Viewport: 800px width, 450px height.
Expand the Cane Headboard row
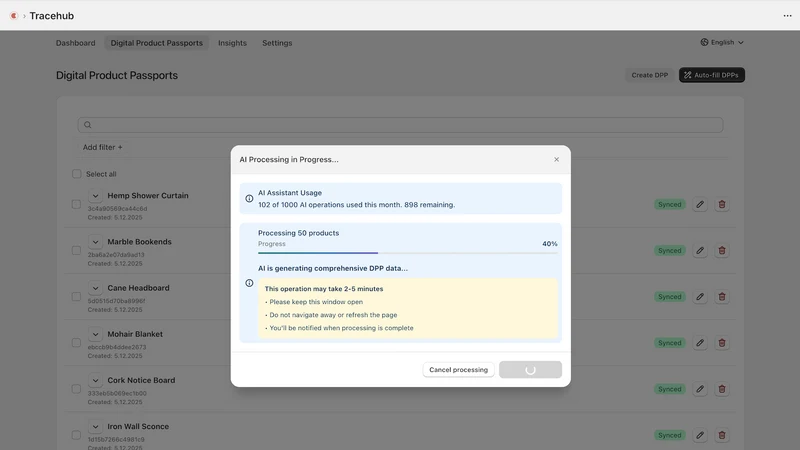click(x=95, y=288)
